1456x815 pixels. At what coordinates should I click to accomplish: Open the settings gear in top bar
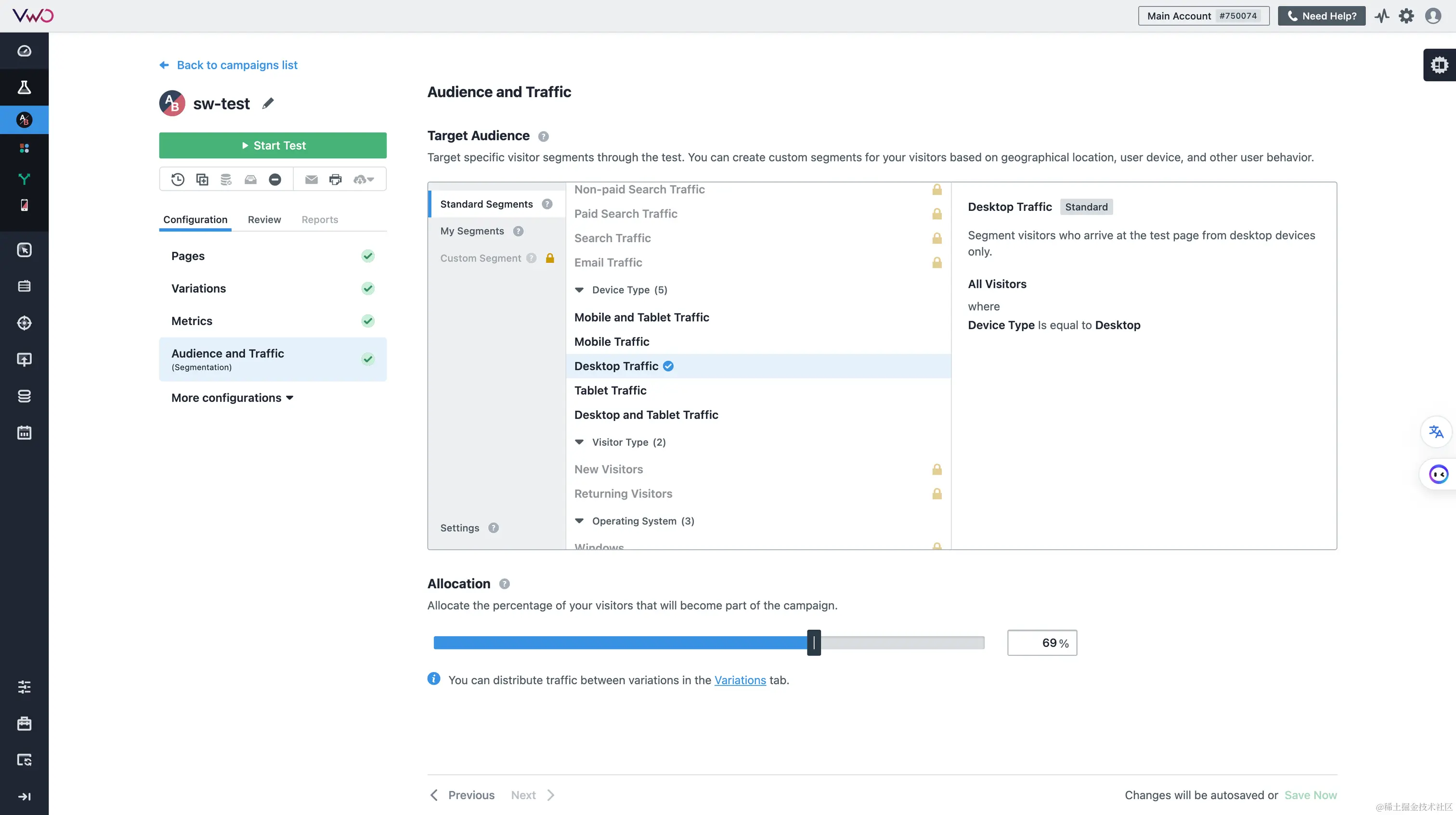(x=1406, y=16)
